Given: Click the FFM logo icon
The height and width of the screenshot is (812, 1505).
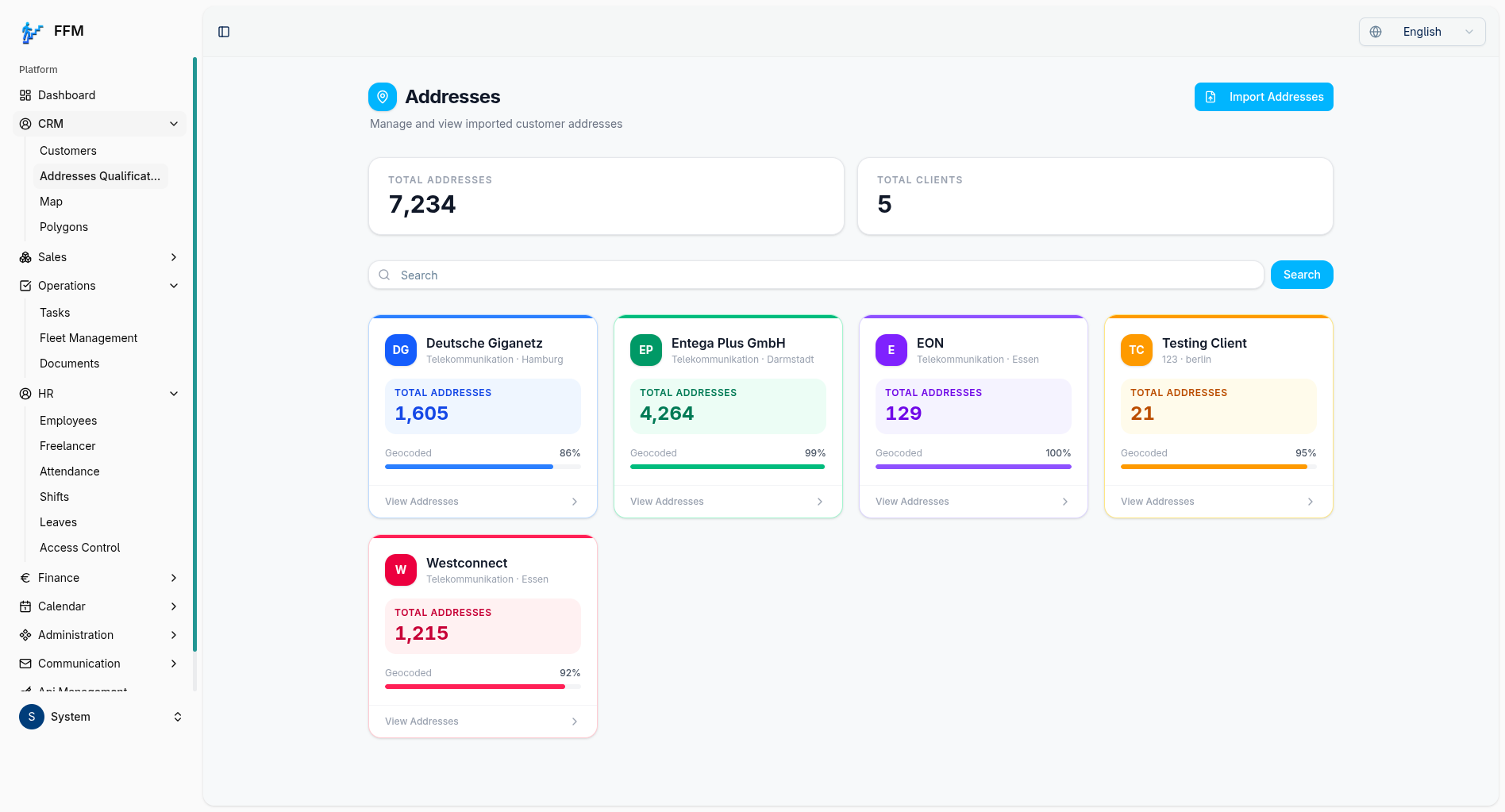Looking at the screenshot, I should tap(32, 32).
